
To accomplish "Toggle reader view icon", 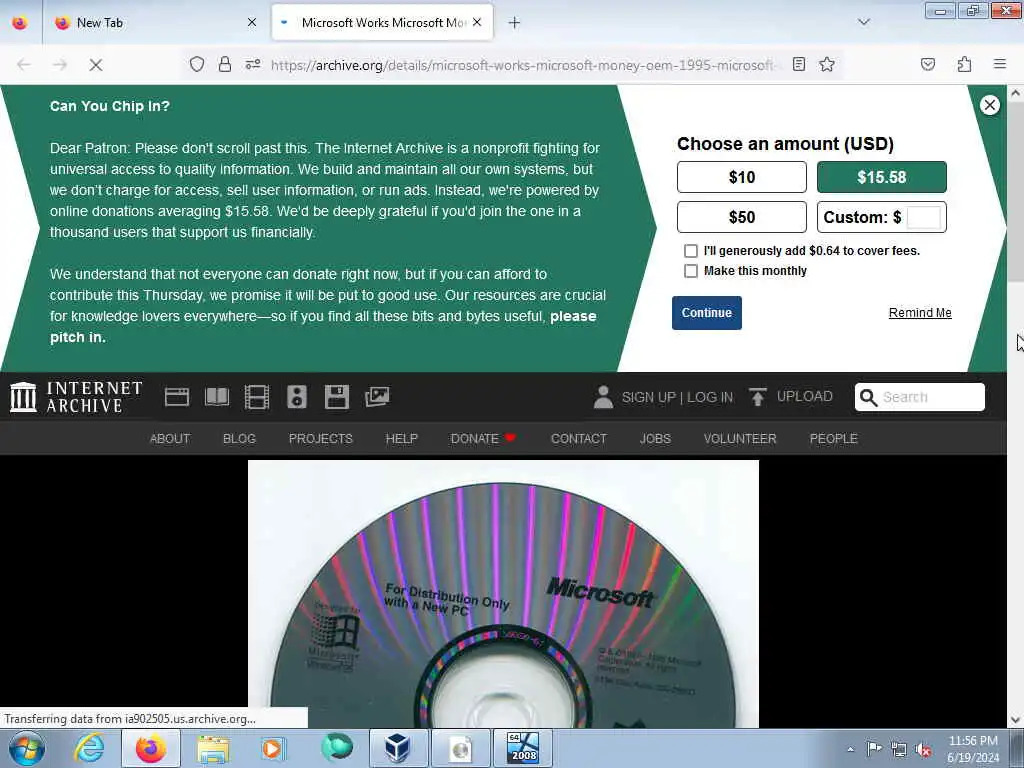I will (799, 64).
